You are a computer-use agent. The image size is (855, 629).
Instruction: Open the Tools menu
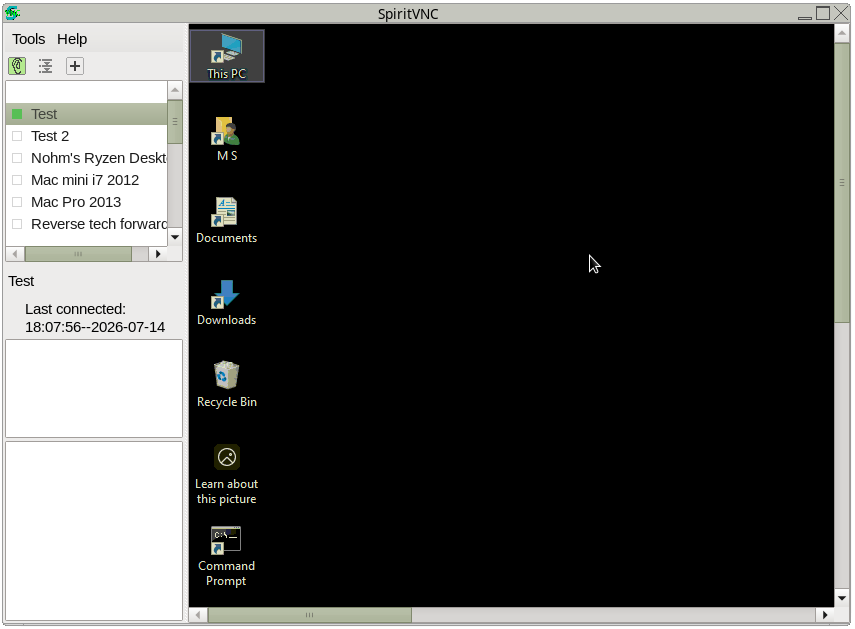pyautogui.click(x=29, y=39)
